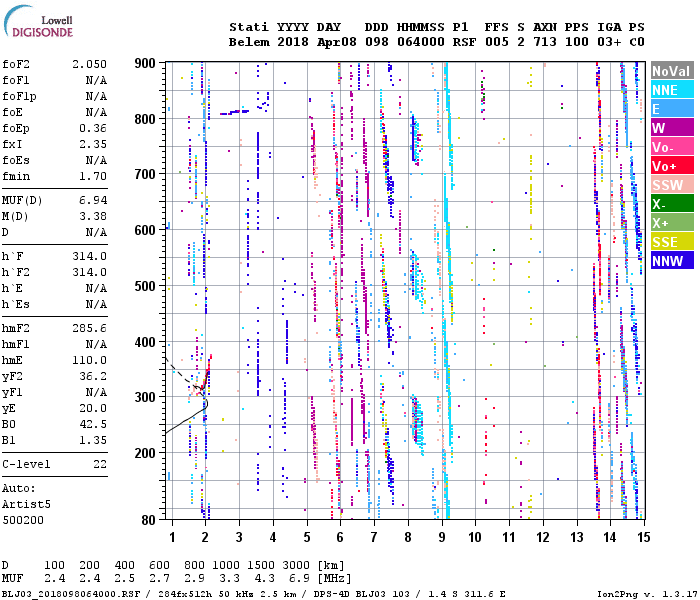Select the SSW legend swatch

[672, 184]
